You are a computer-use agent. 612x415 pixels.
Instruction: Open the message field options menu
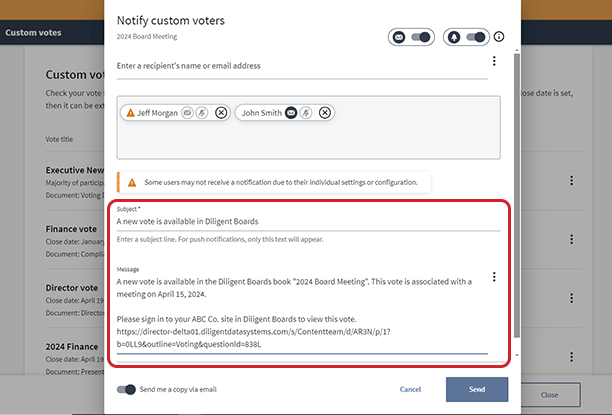point(494,277)
